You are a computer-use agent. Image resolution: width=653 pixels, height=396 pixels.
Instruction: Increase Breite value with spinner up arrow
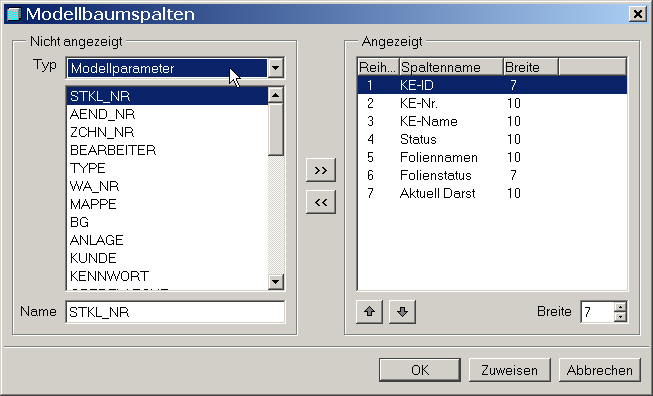click(x=620, y=307)
